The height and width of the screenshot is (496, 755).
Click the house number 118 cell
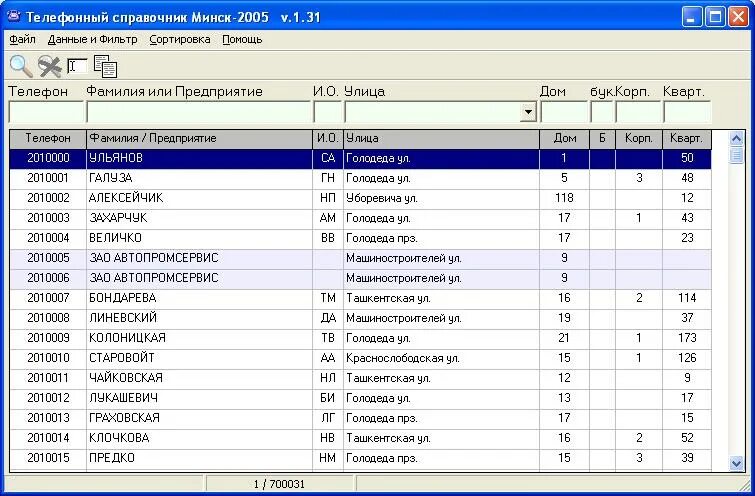[565, 198]
